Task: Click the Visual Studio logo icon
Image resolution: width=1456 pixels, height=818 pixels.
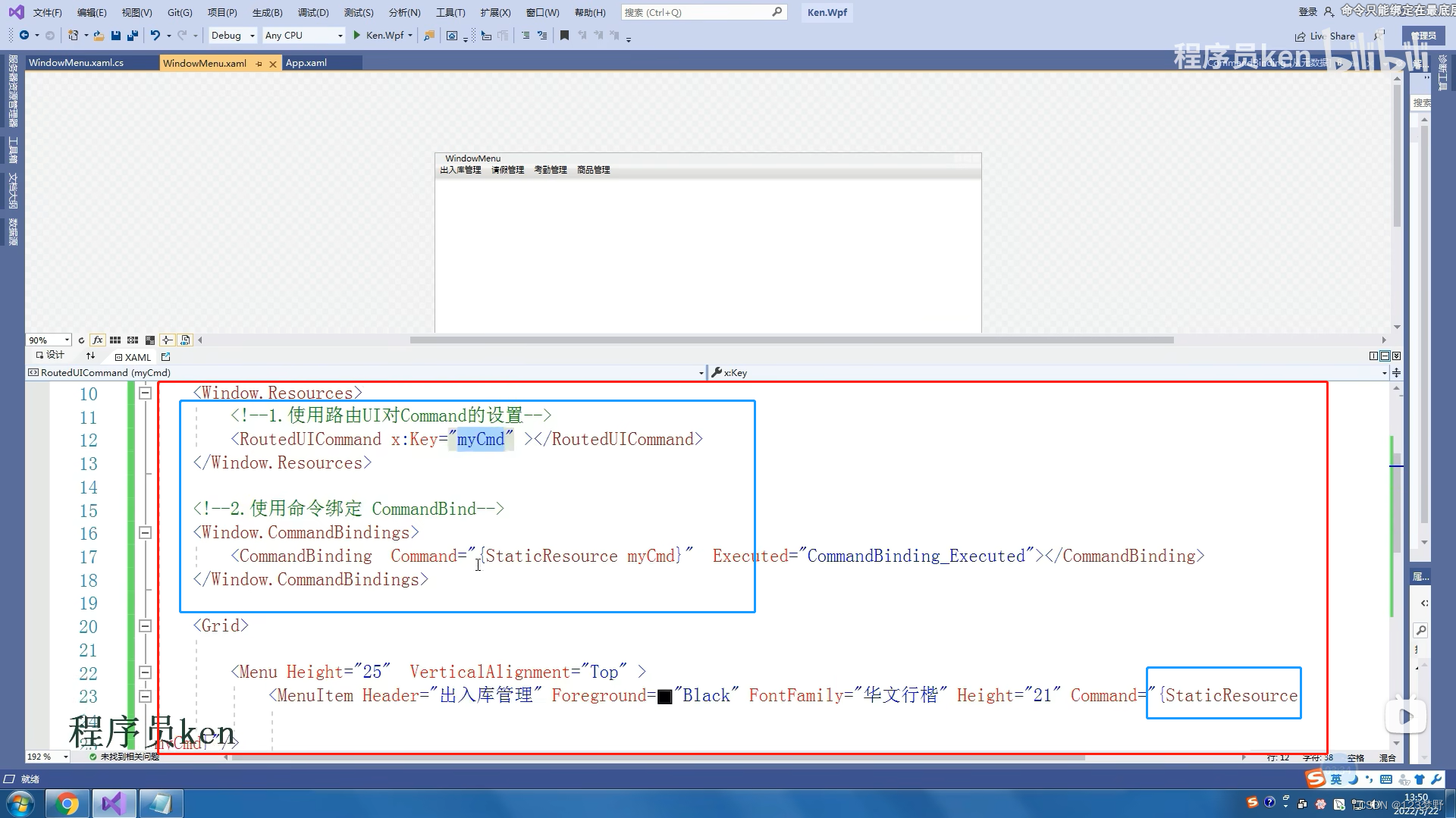Action: [16, 12]
